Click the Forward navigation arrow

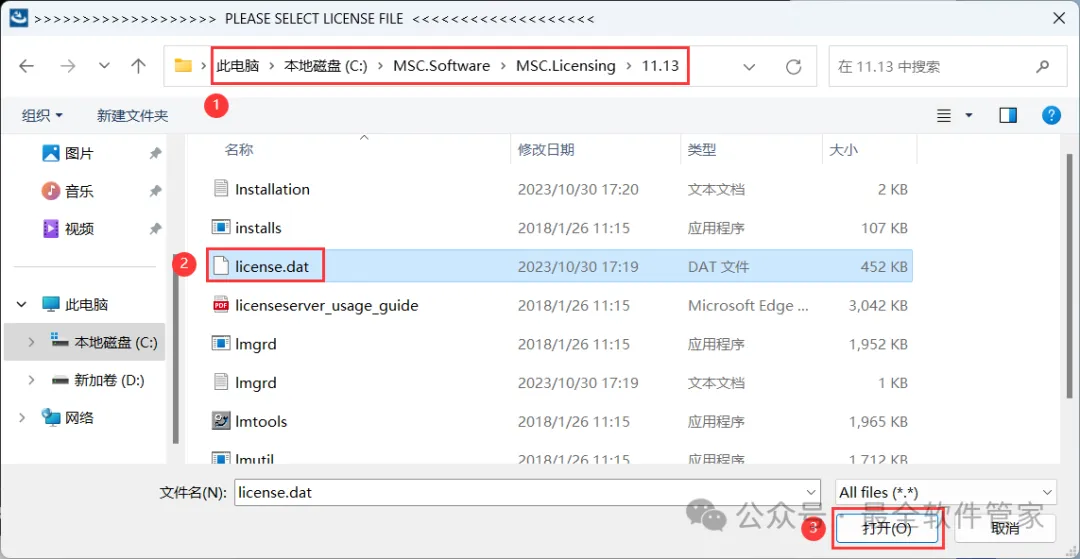coord(68,66)
